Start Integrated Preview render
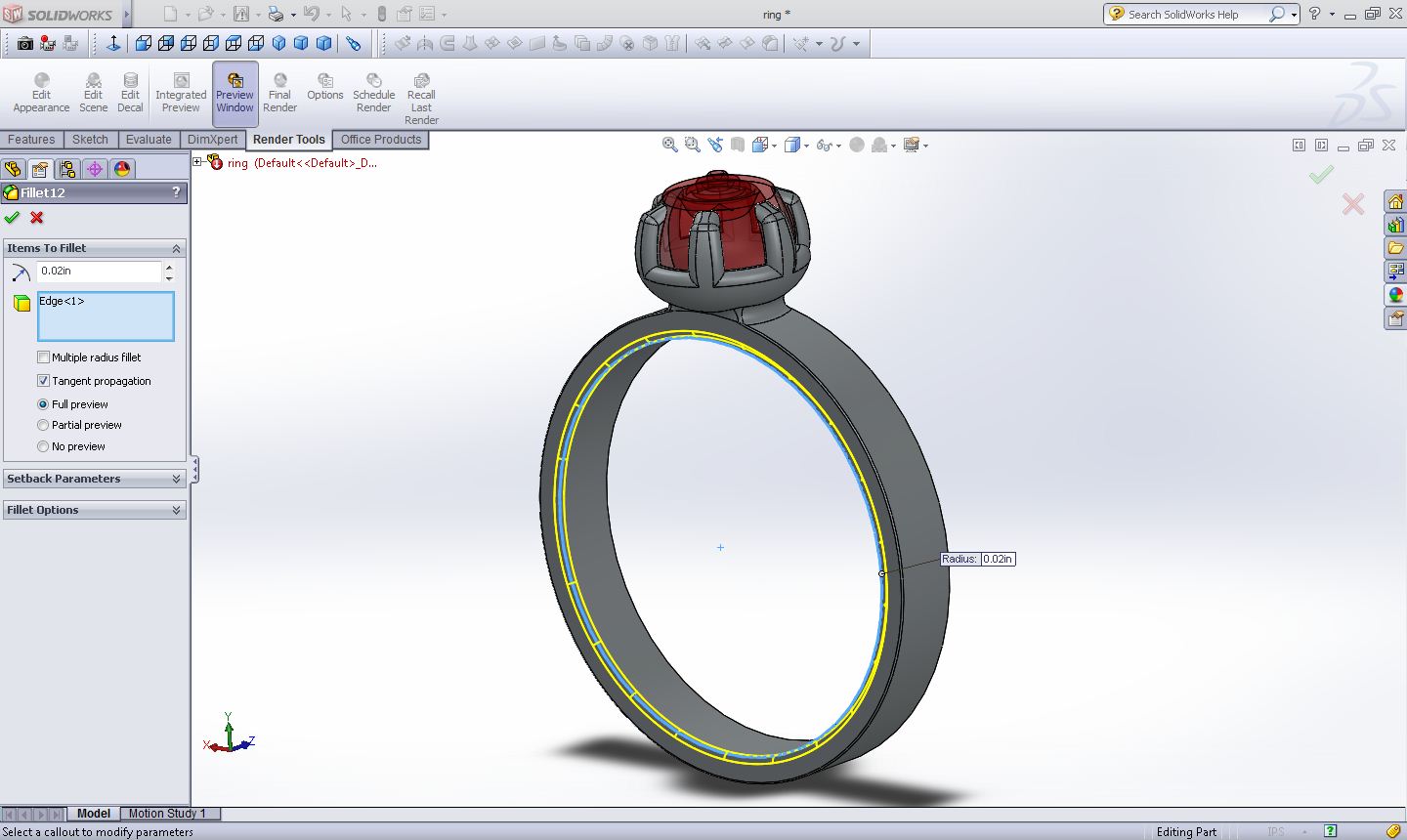The width and height of the screenshot is (1407, 840). click(181, 94)
